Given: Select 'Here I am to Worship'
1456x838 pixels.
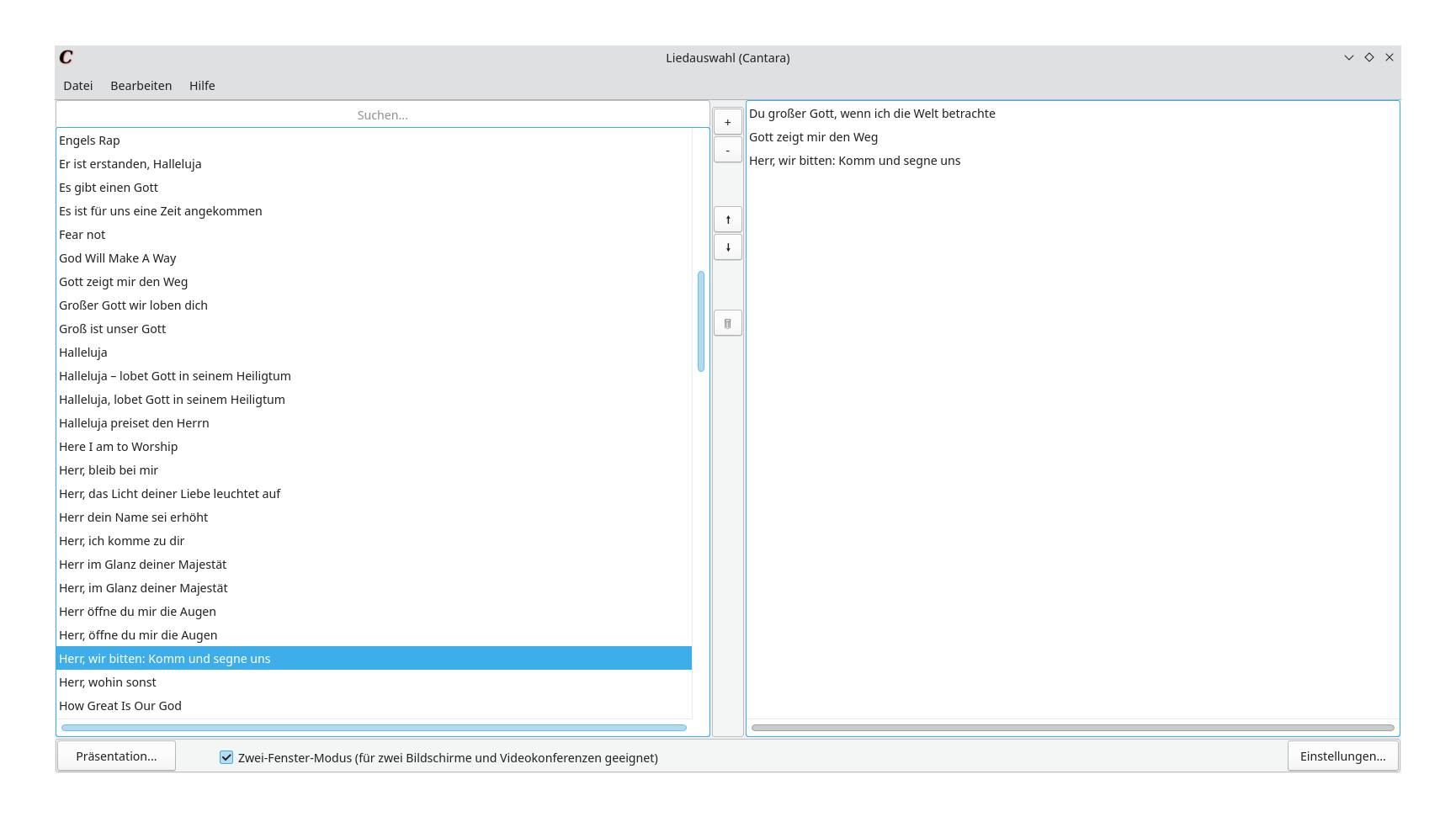Looking at the screenshot, I should 374,447.
